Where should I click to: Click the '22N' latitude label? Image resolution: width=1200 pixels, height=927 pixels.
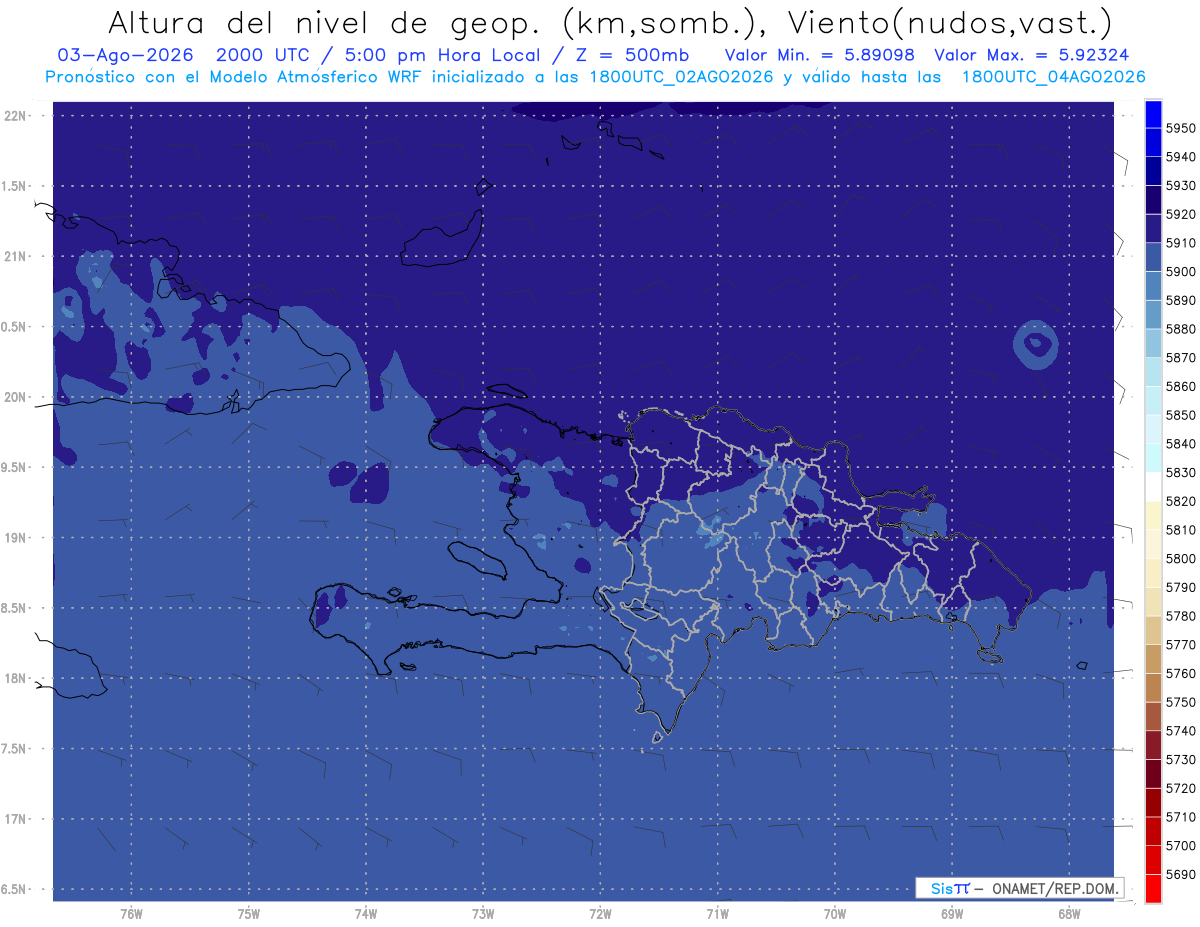14,116
